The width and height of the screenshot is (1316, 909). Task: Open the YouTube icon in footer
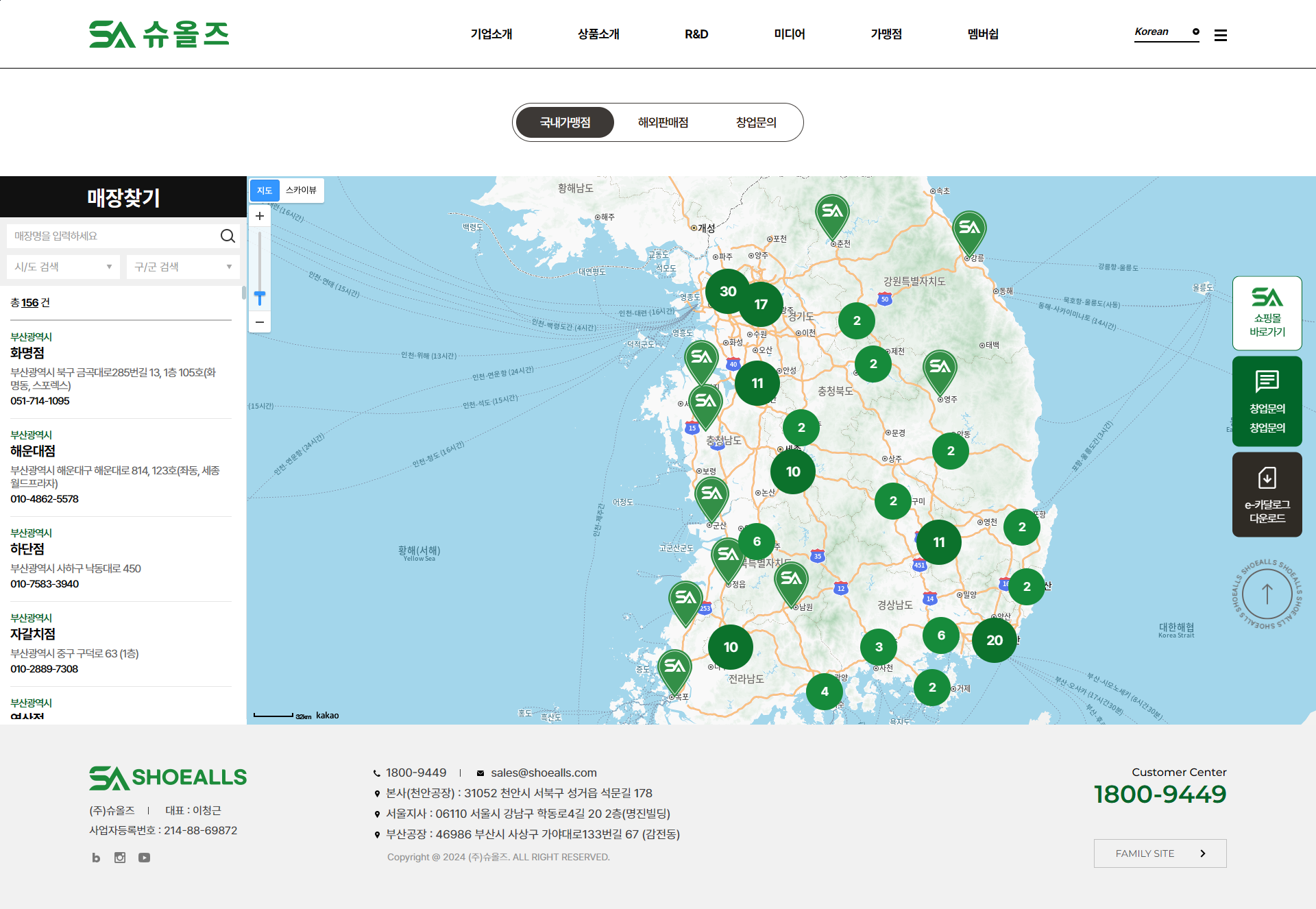(144, 858)
